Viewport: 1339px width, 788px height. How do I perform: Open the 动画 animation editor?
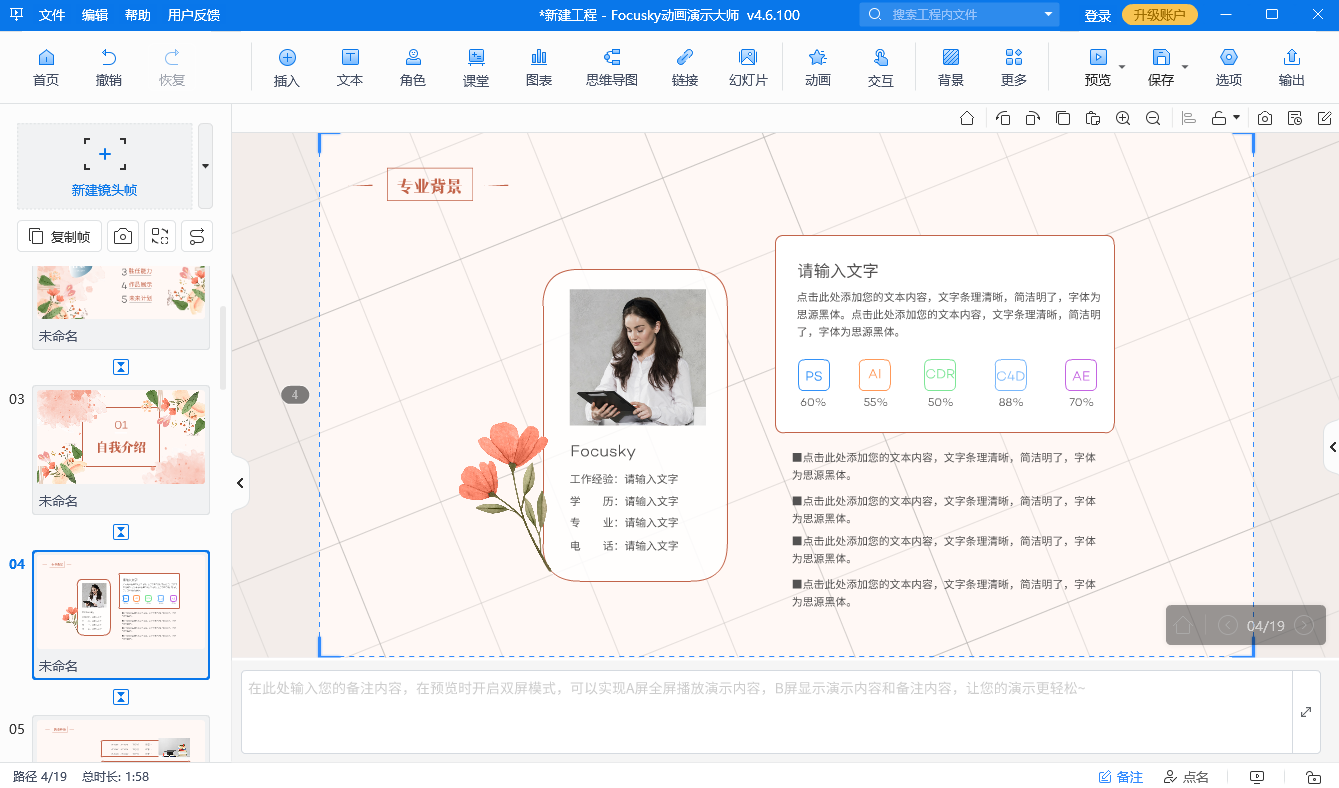[818, 68]
